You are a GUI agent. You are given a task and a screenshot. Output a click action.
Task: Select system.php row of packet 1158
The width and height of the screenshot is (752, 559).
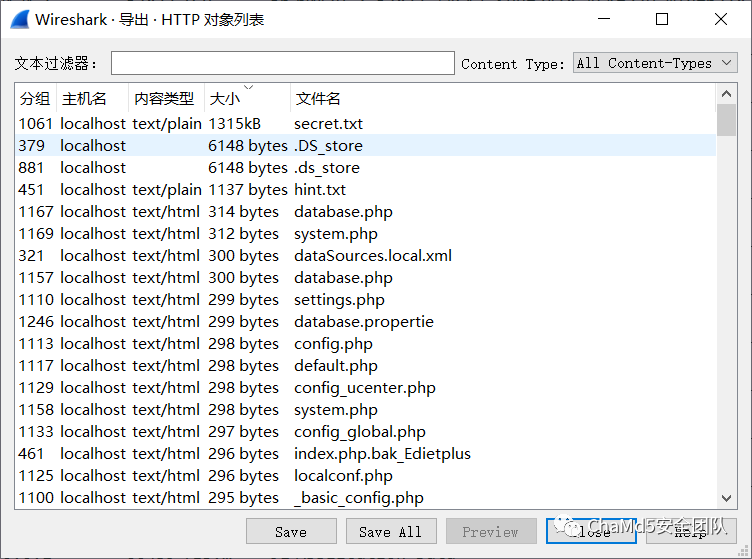point(365,410)
